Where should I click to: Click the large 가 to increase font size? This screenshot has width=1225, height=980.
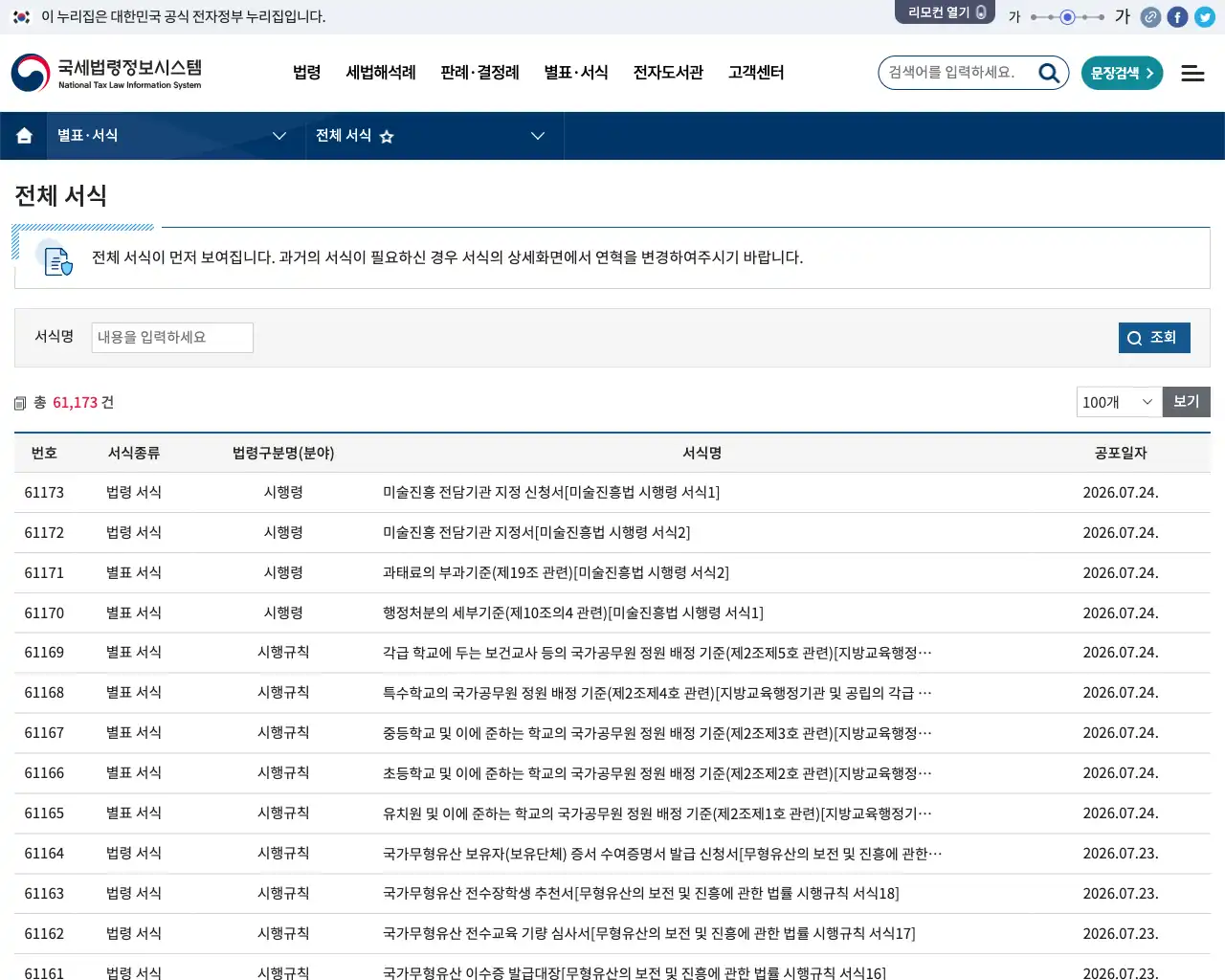(x=1123, y=16)
